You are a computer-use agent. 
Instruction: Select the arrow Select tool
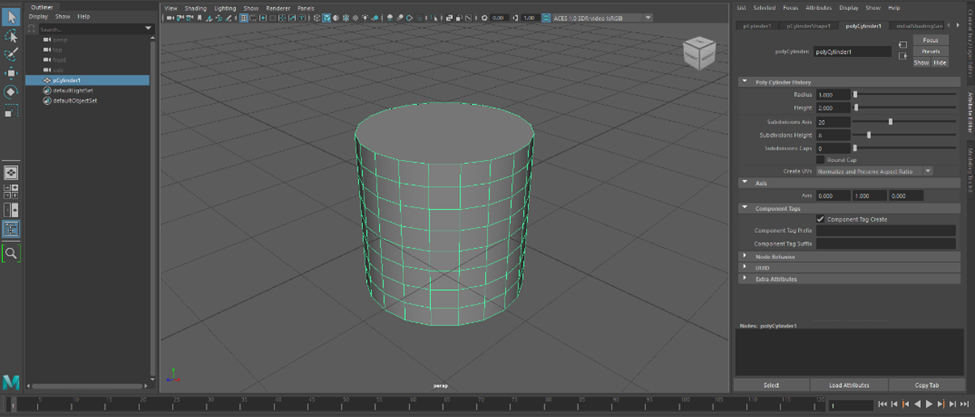pyautogui.click(x=11, y=18)
